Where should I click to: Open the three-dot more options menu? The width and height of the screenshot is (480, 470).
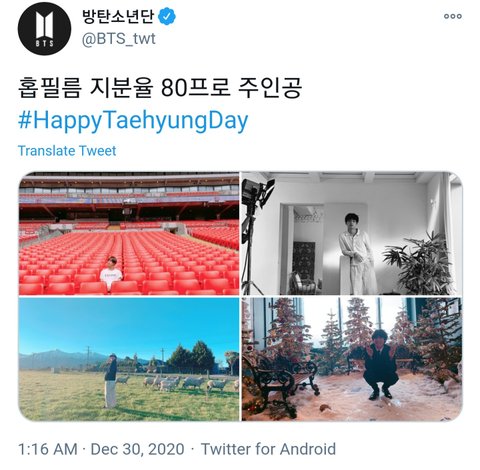(453, 16)
